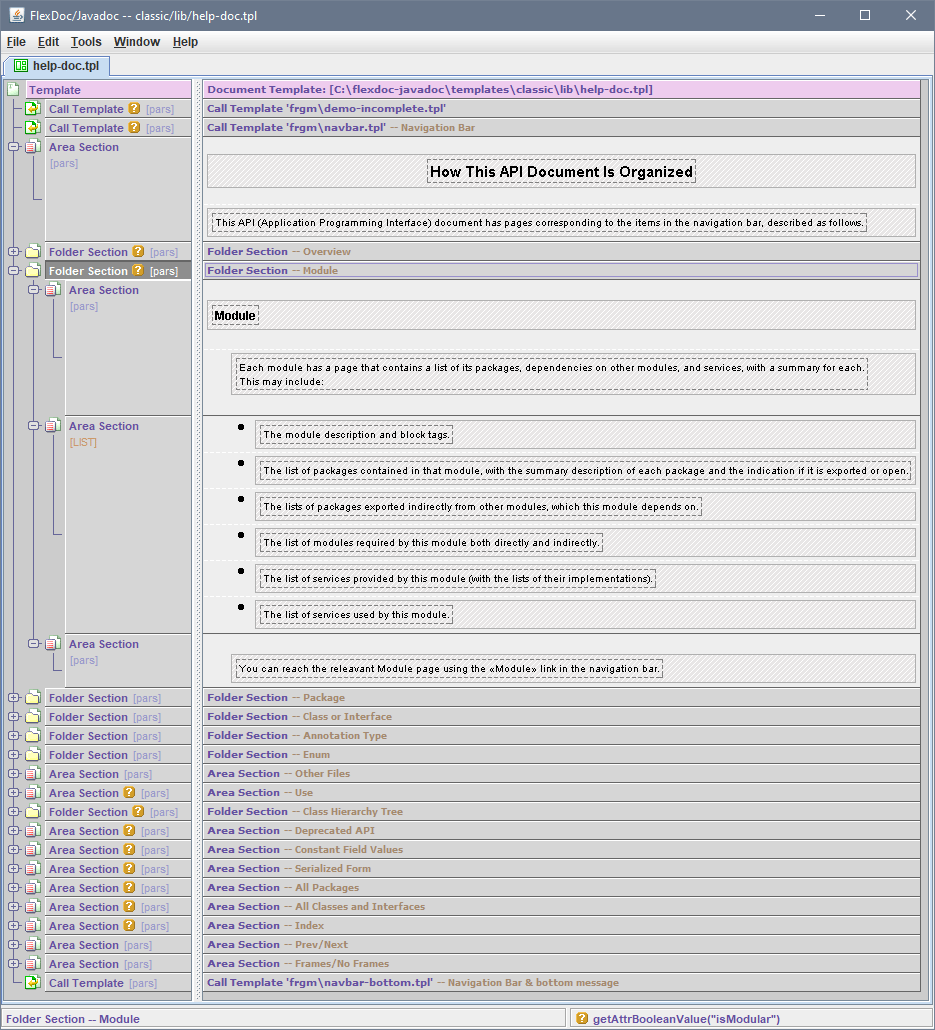
Task: Click the question mark icon on Class Hierarchy Tree row
Action: point(139,812)
